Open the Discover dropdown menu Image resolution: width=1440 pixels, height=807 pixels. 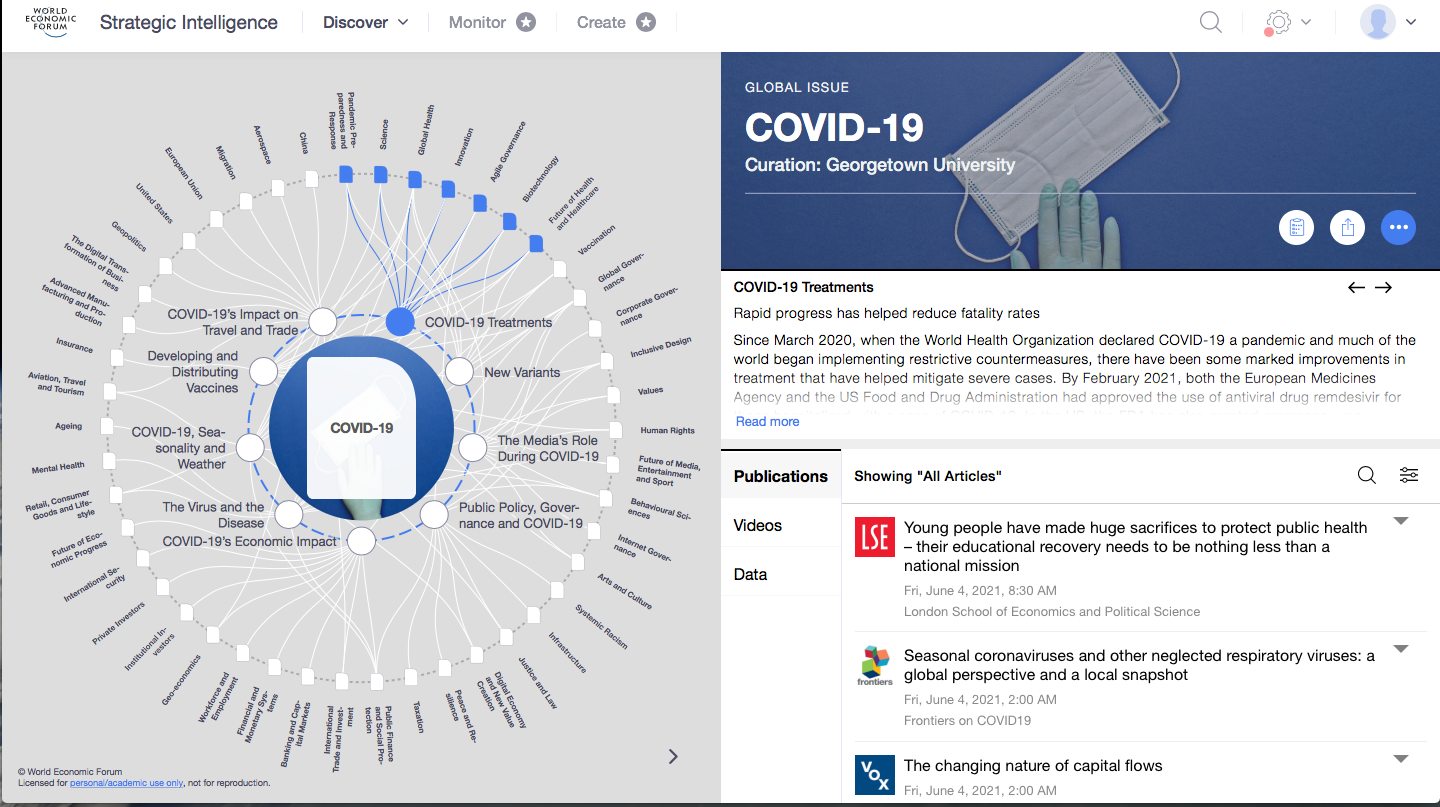point(366,22)
